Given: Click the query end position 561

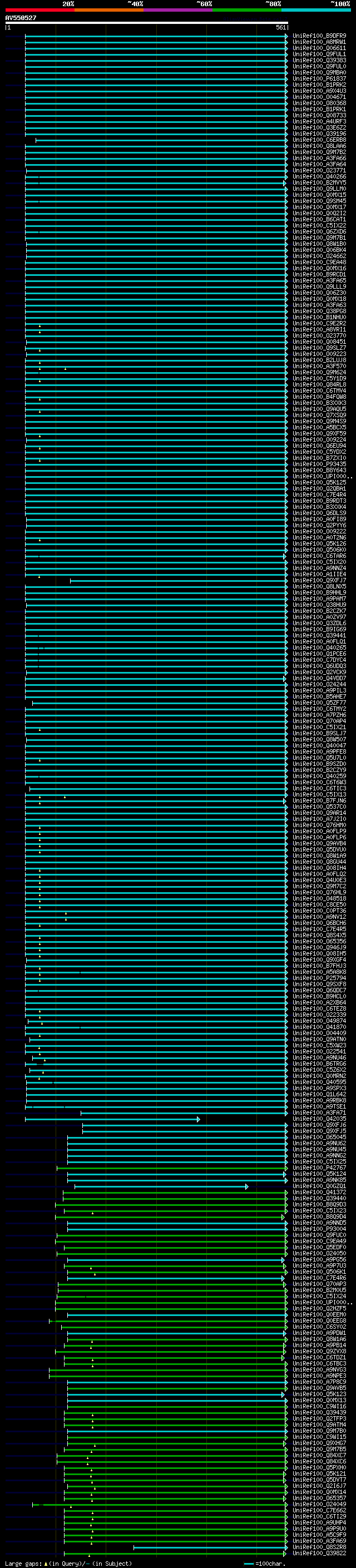Looking at the screenshot, I should pyautogui.click(x=280, y=27).
